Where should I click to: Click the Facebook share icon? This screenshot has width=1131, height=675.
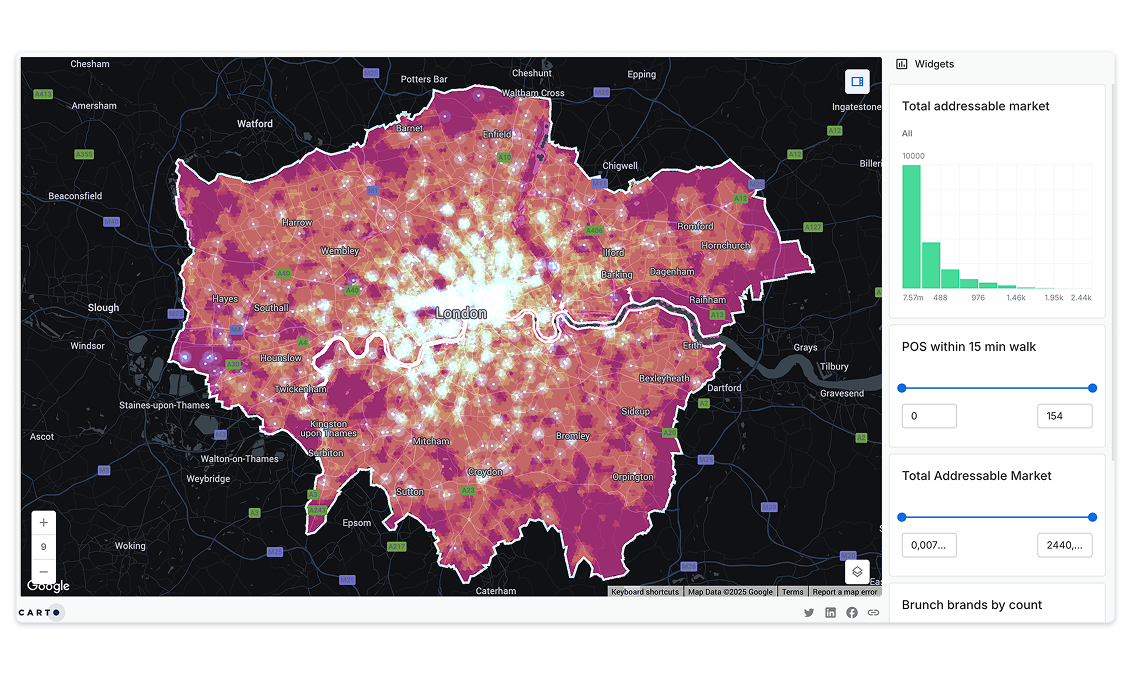click(851, 612)
